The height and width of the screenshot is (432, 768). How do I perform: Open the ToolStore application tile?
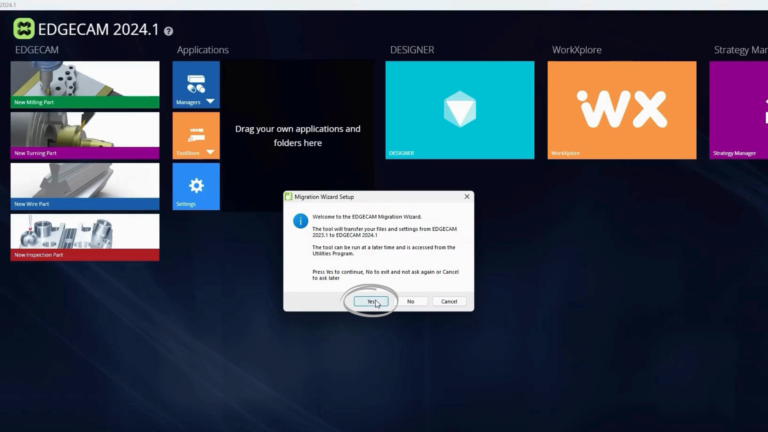click(x=196, y=136)
